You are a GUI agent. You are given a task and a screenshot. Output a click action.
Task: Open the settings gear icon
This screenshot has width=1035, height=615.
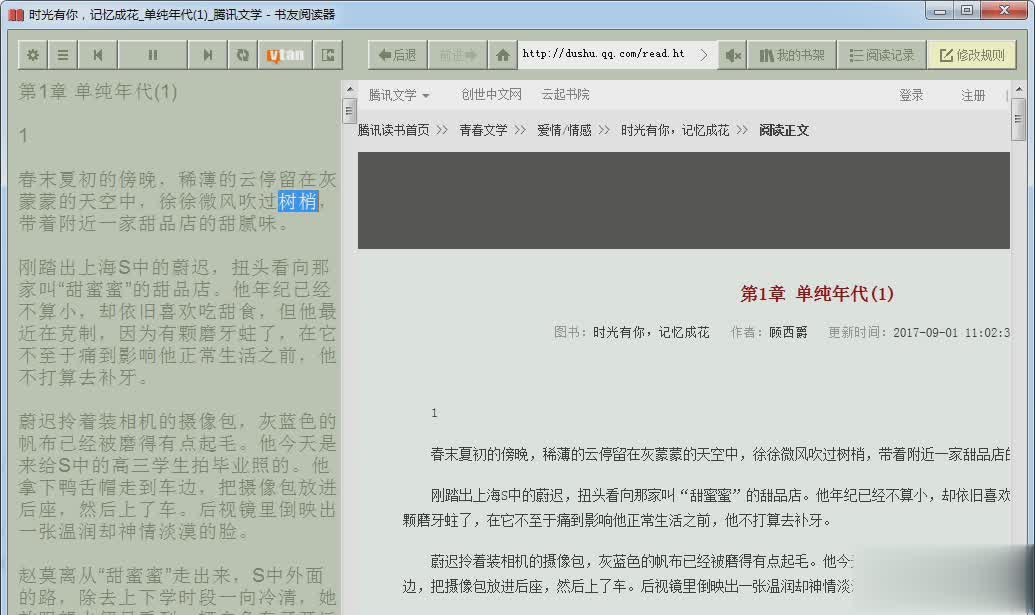point(33,55)
